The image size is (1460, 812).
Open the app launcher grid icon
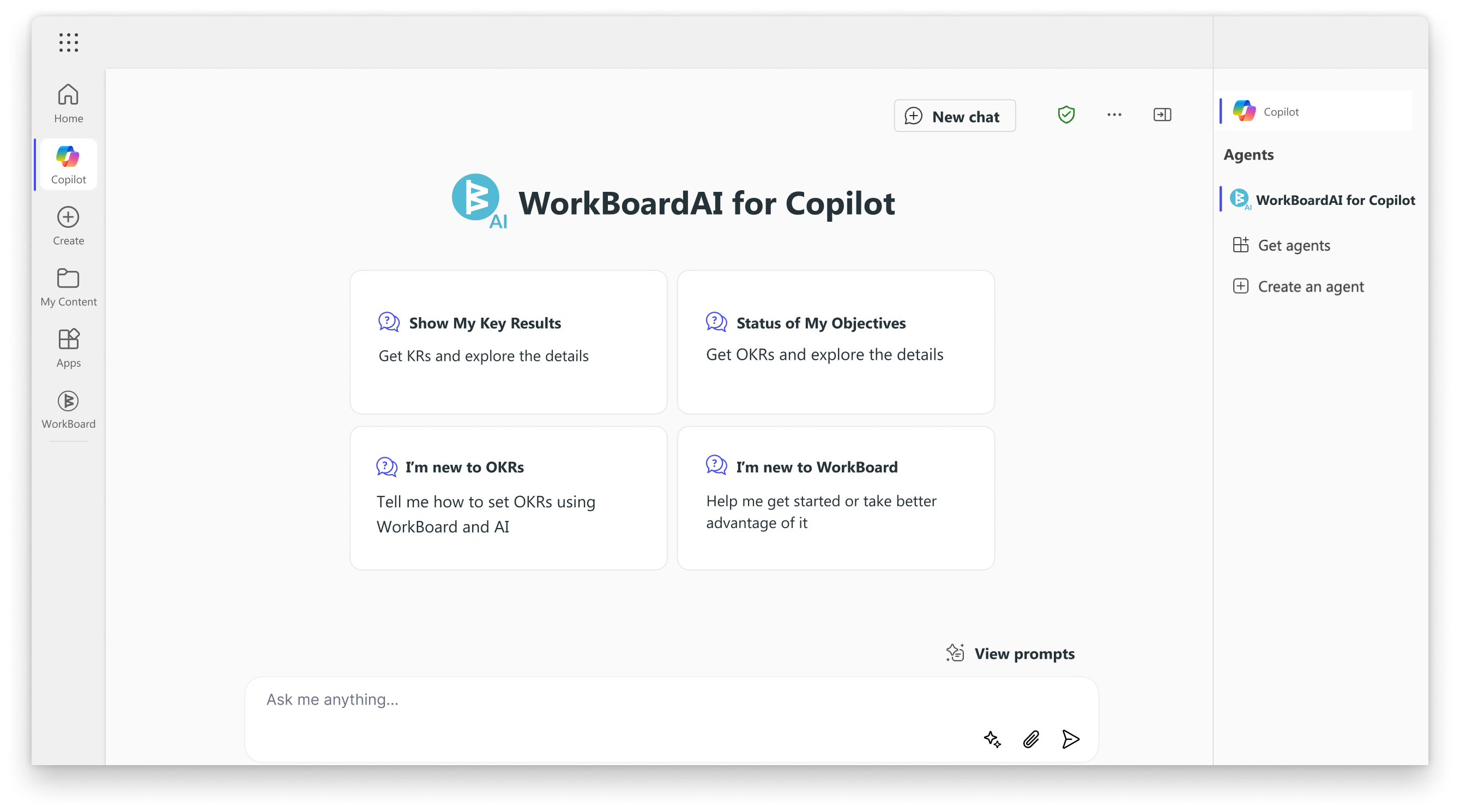pos(68,42)
